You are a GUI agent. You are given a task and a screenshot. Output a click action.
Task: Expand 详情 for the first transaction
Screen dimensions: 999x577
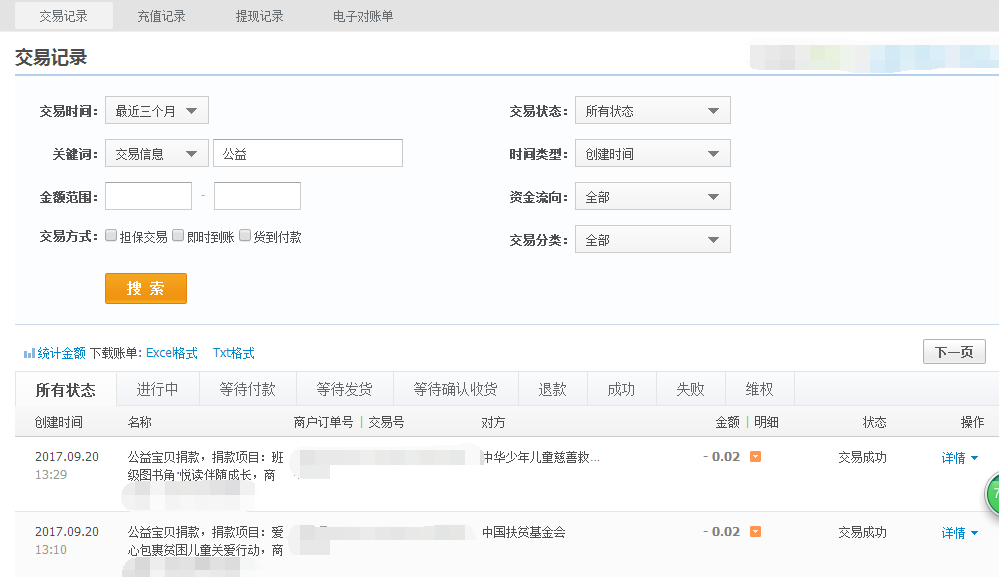[959, 458]
